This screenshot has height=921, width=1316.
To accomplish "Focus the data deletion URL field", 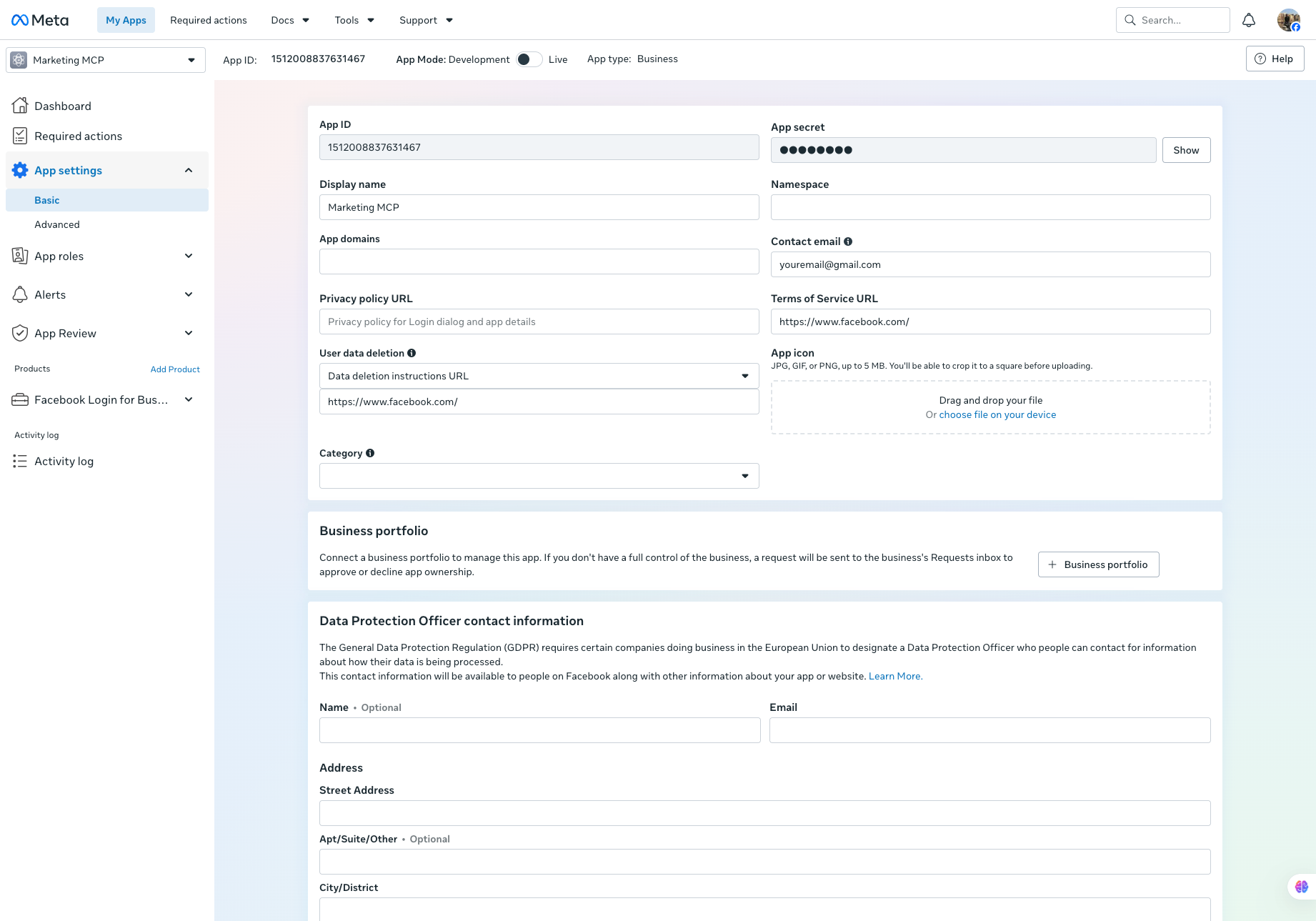I will pyautogui.click(x=539, y=402).
